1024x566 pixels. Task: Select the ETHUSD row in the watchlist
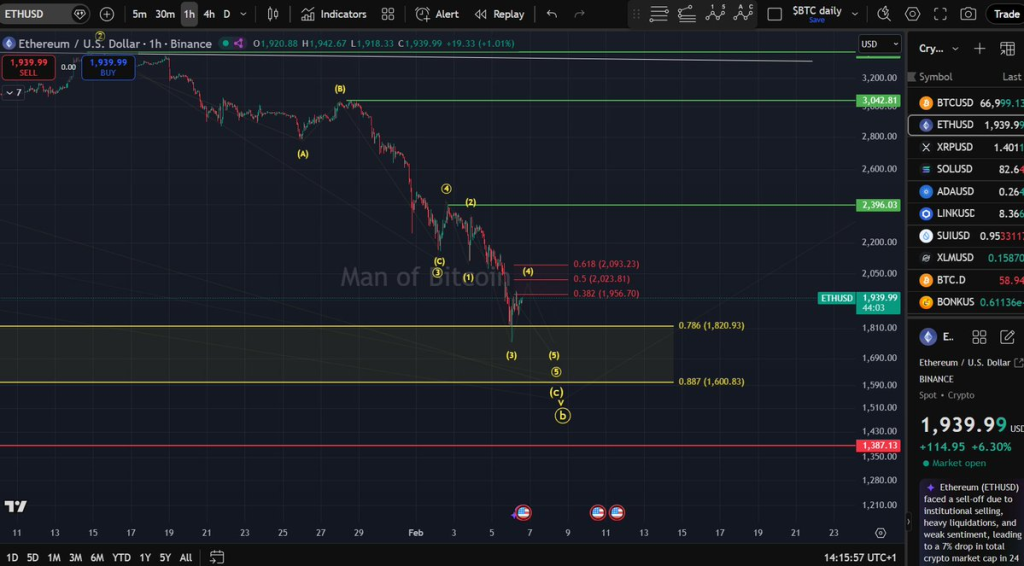[x=967, y=125]
